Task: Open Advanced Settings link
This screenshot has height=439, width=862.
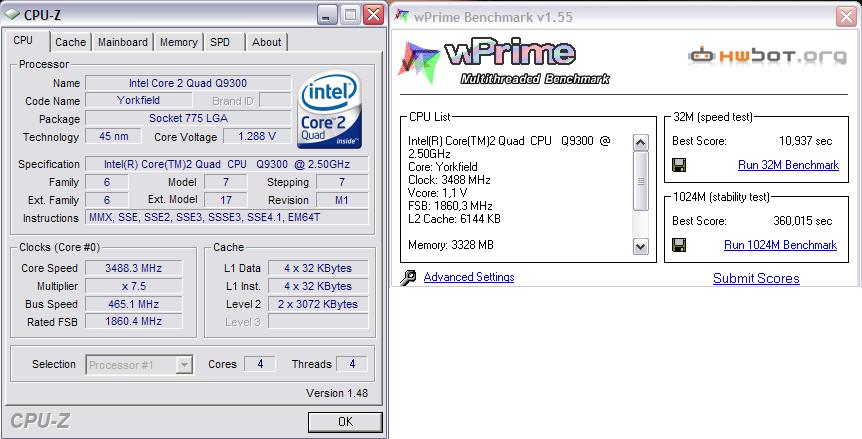Action: 469,277
